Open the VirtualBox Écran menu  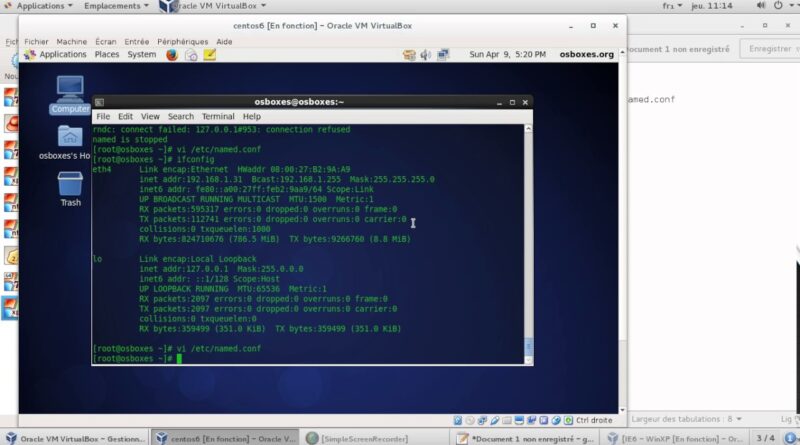106,41
